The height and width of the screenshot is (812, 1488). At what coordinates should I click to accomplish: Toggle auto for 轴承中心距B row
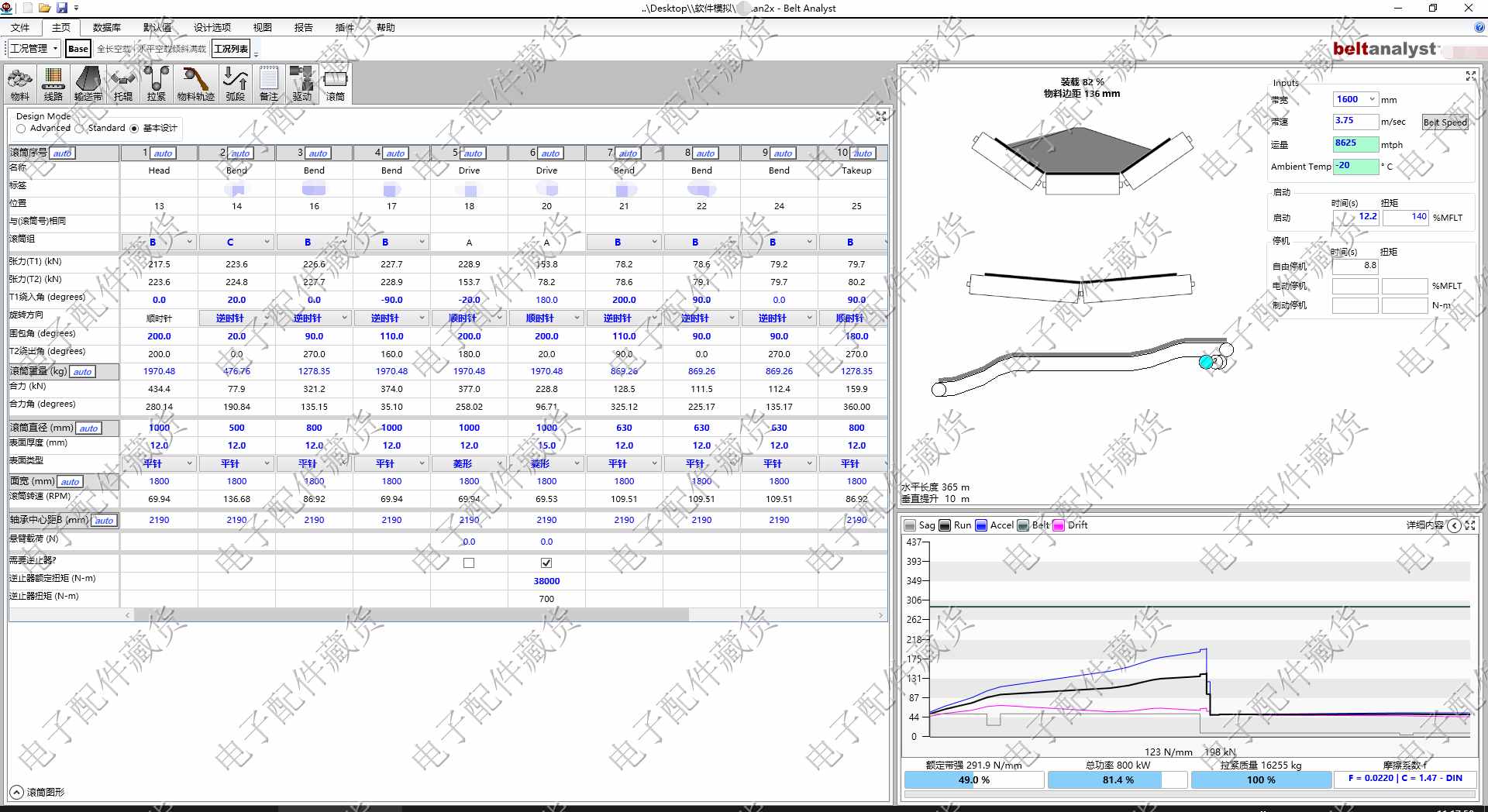pyautogui.click(x=104, y=521)
